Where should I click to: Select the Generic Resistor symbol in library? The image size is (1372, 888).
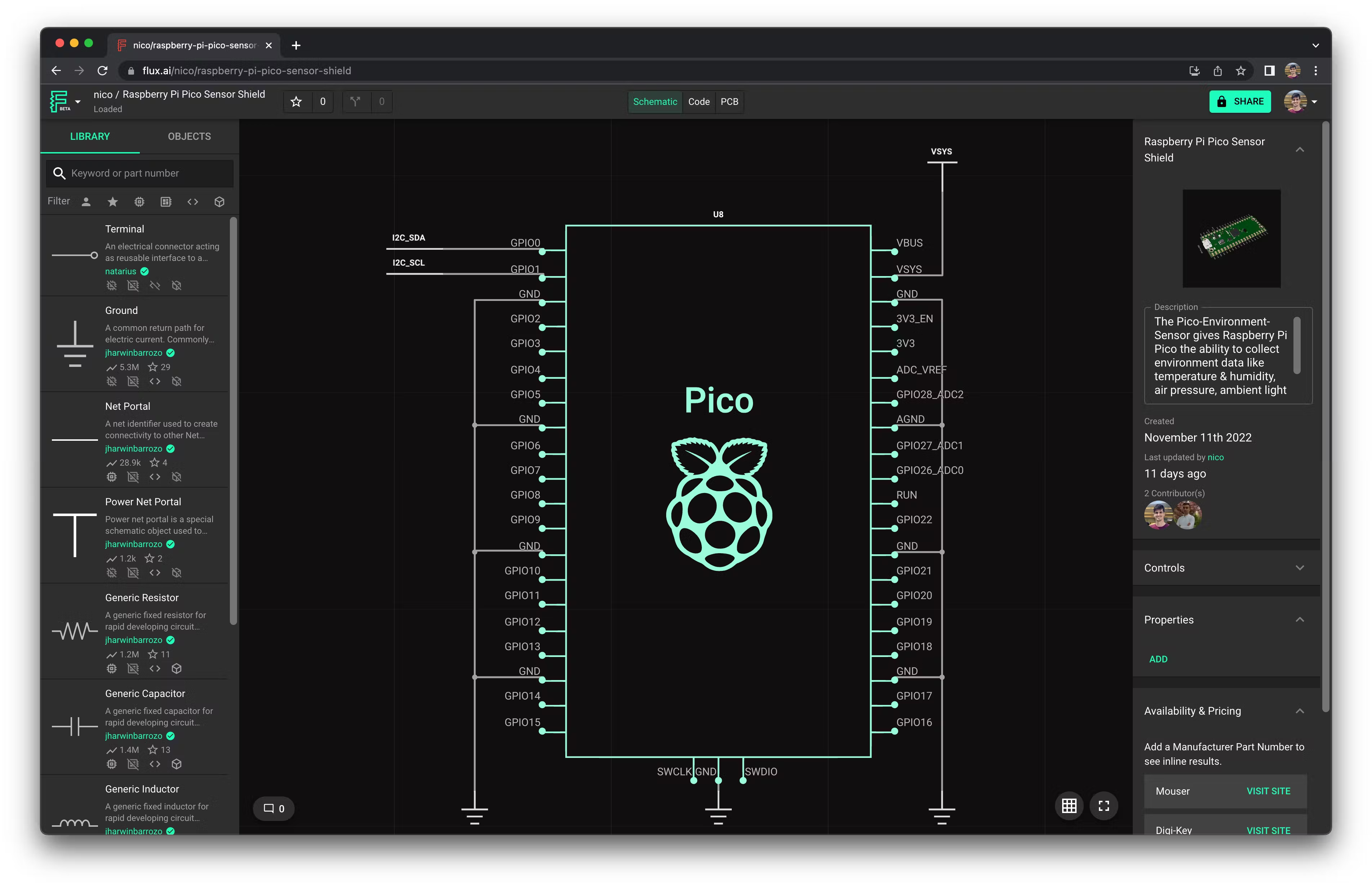coord(75,631)
